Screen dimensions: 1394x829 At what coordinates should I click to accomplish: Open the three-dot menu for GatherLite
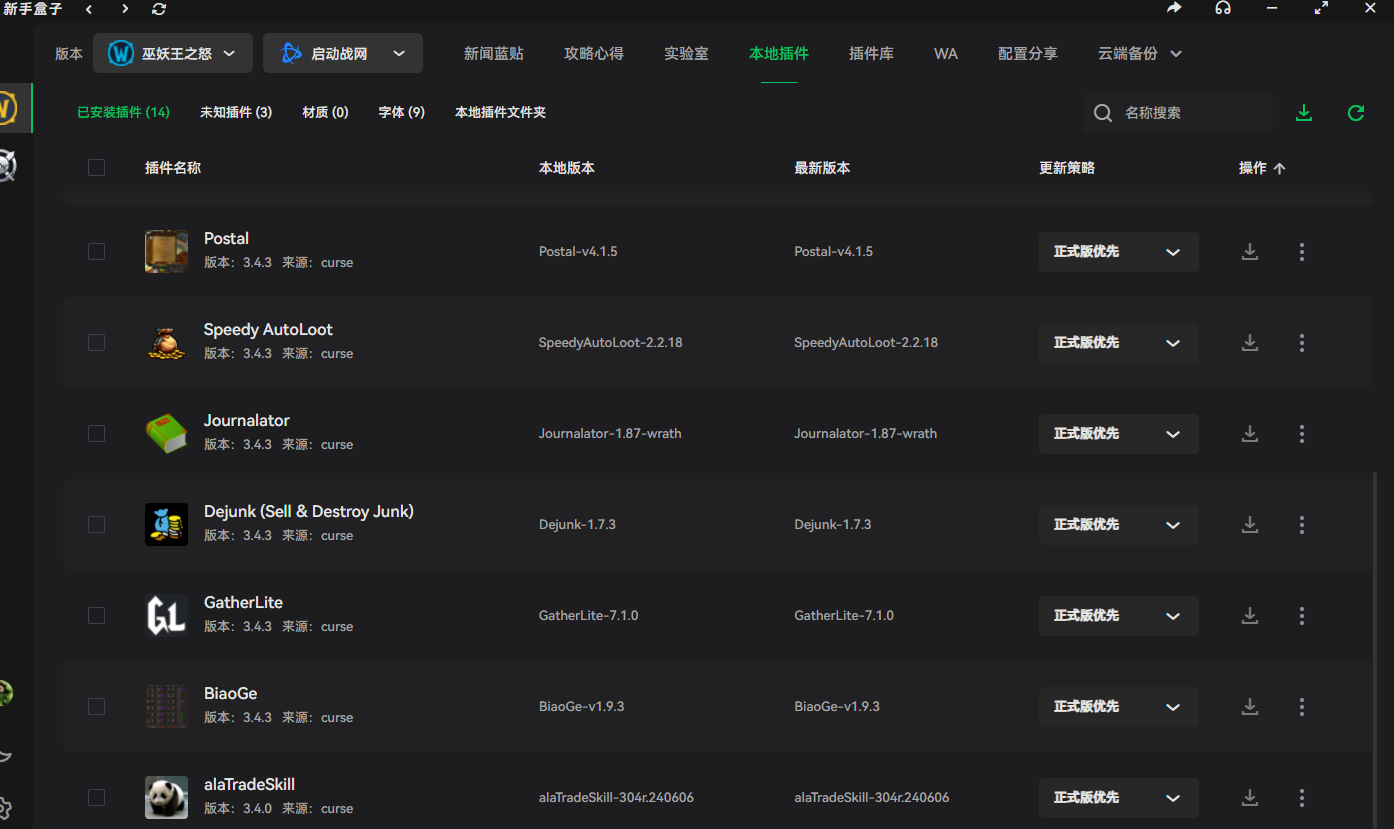tap(1302, 616)
